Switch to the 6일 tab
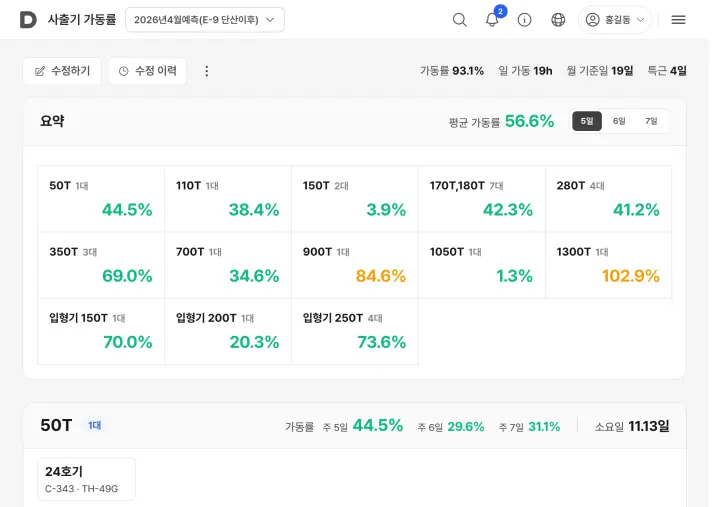Image resolution: width=720 pixels, height=507 pixels. pyautogui.click(x=619, y=121)
